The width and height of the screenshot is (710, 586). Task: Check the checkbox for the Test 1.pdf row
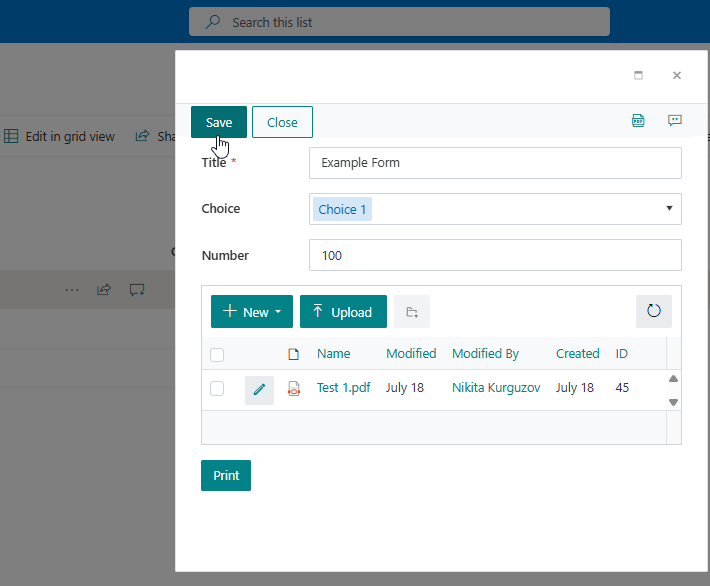click(217, 388)
